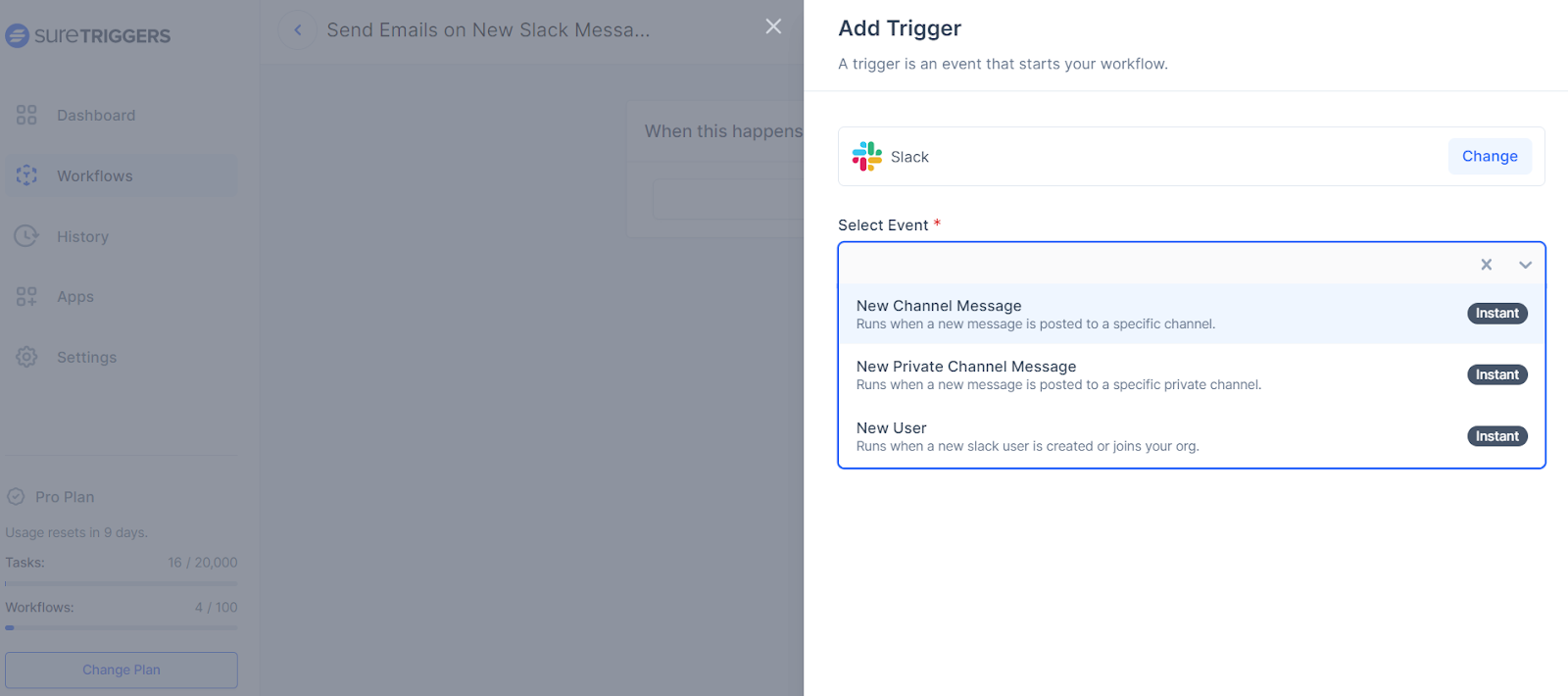Select the New User event
This screenshot has height=696, width=1568.
(x=1192, y=436)
